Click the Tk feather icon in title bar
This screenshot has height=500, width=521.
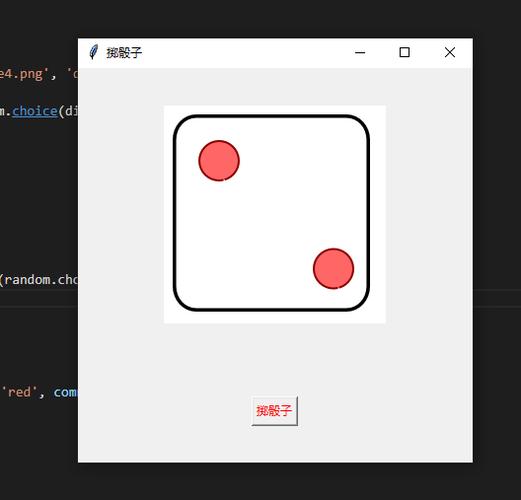coord(94,52)
